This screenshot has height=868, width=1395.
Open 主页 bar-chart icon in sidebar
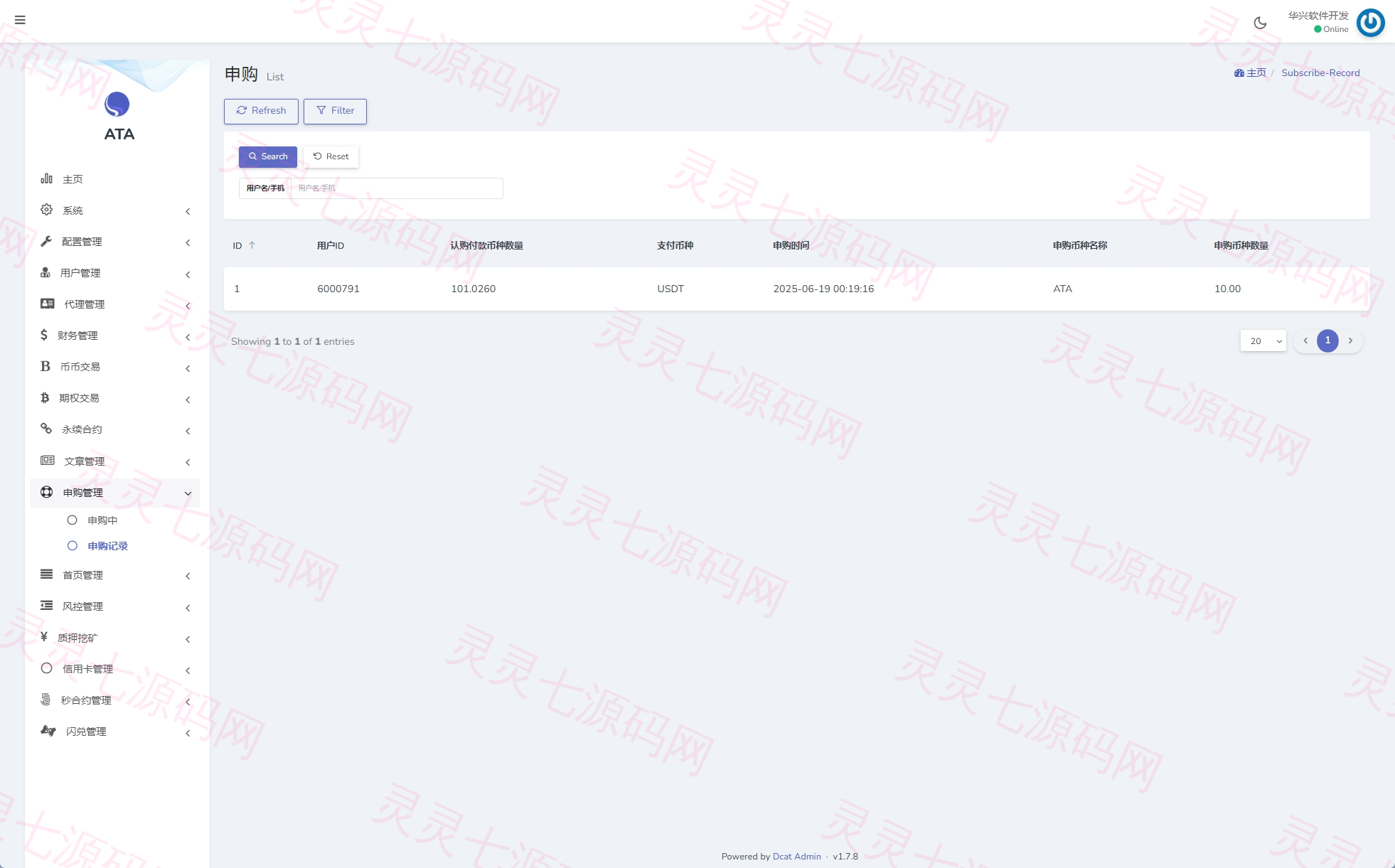46,178
